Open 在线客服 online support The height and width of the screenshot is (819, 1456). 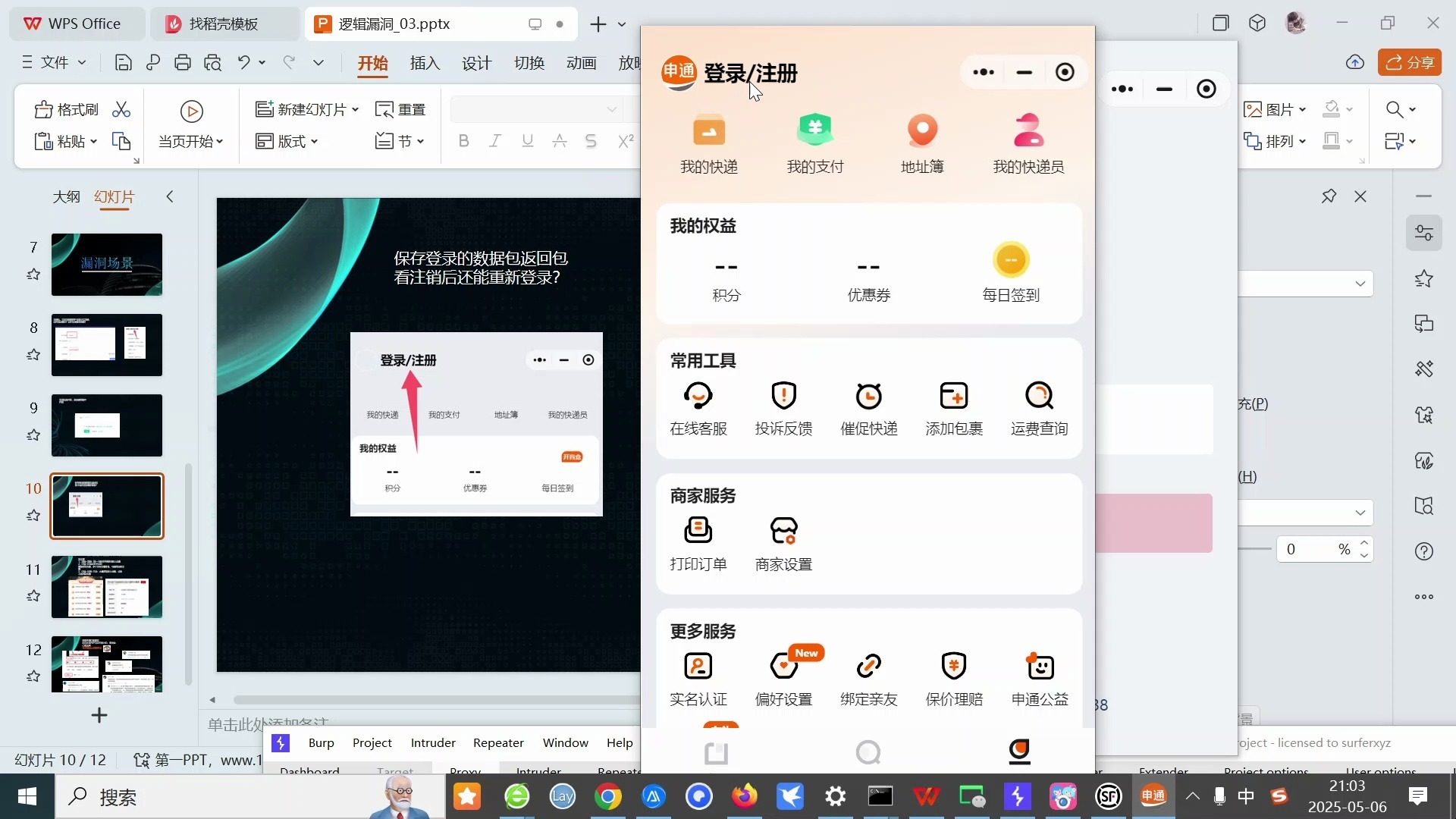click(x=698, y=409)
